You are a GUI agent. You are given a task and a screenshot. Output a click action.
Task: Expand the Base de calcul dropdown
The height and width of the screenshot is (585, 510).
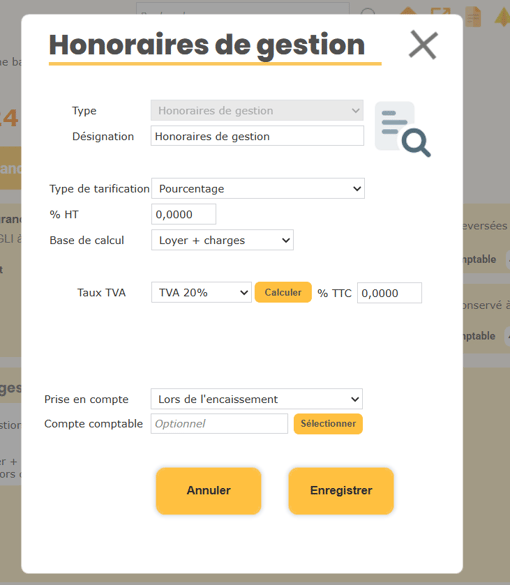click(x=222, y=240)
